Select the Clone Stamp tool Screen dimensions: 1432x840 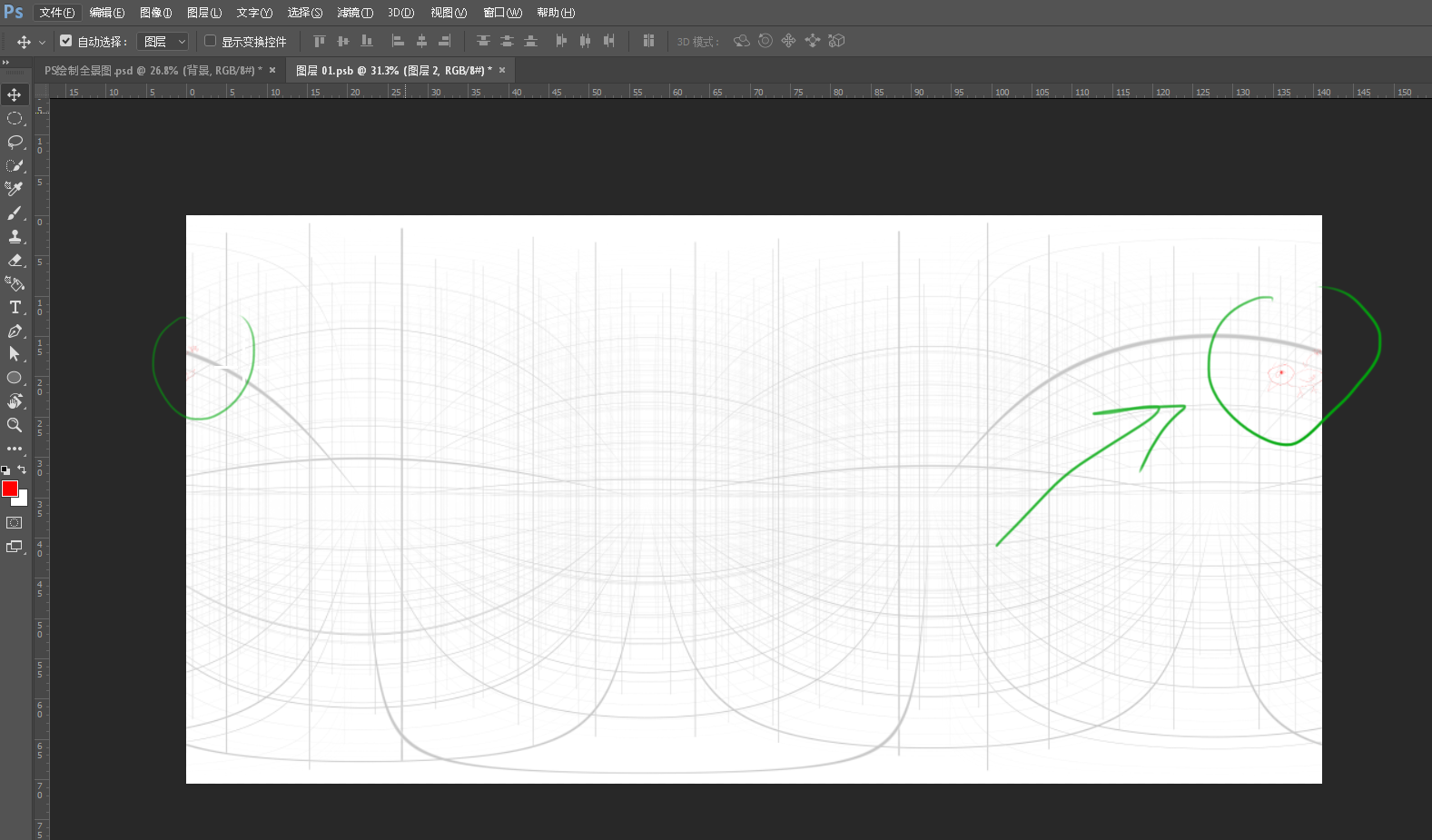click(x=15, y=236)
